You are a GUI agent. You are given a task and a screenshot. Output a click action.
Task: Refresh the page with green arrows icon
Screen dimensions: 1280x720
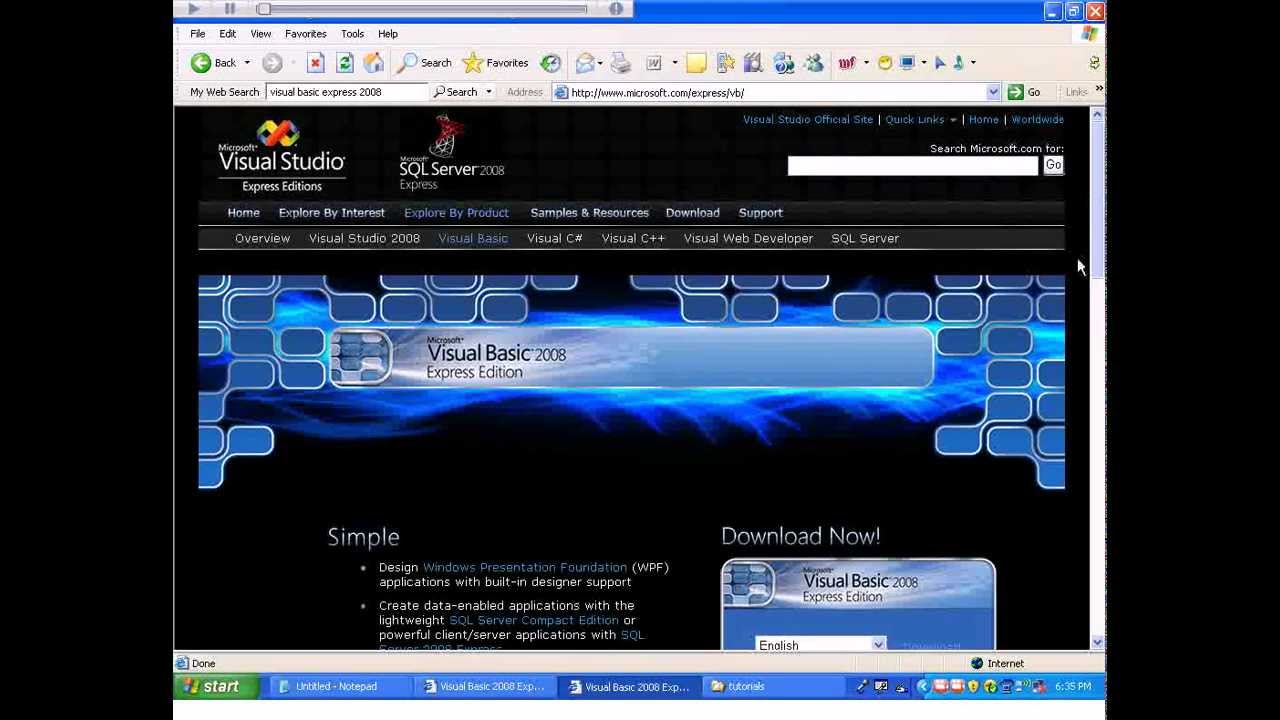pos(345,63)
